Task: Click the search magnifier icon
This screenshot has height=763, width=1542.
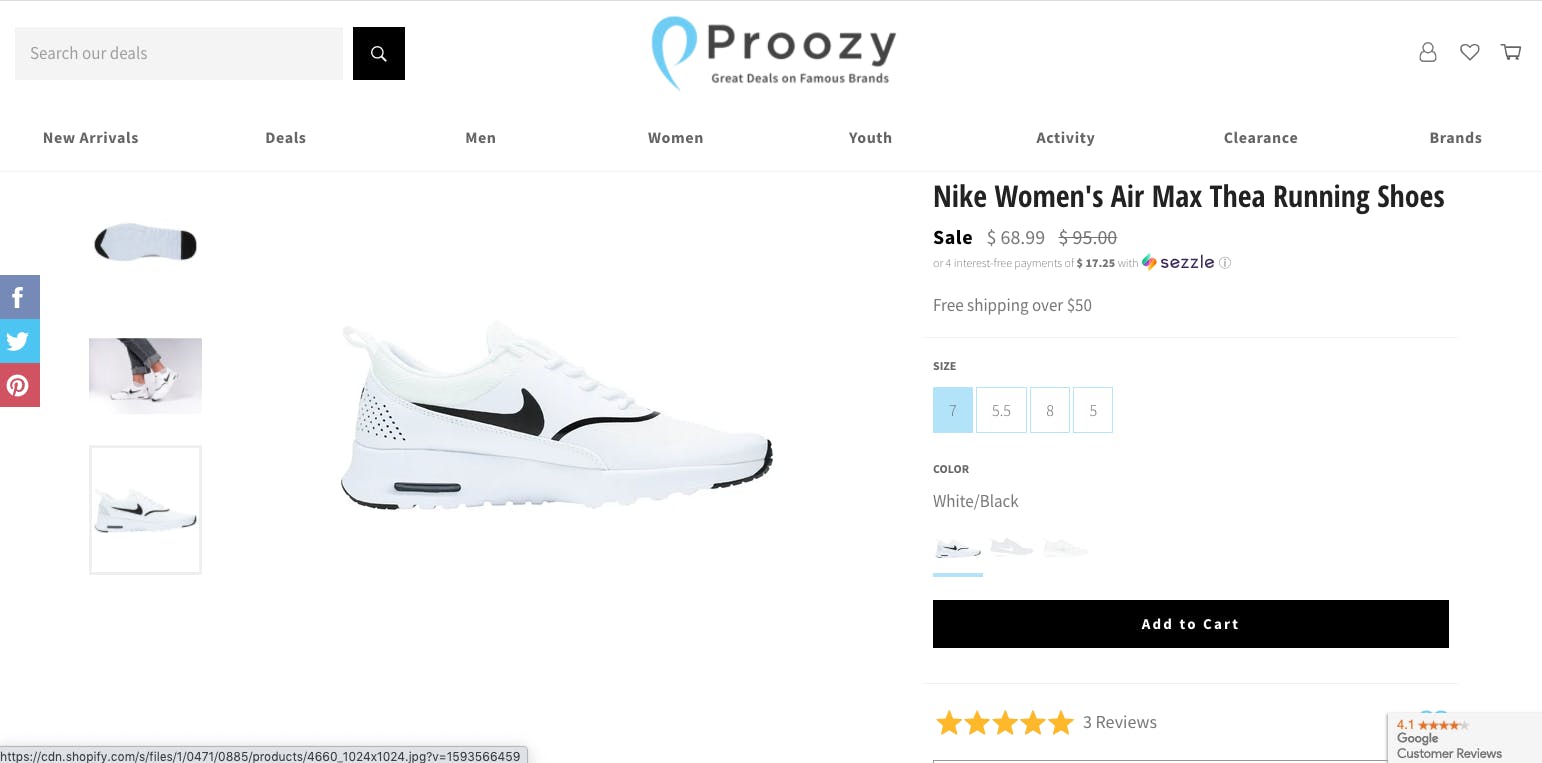Action: 378,53
